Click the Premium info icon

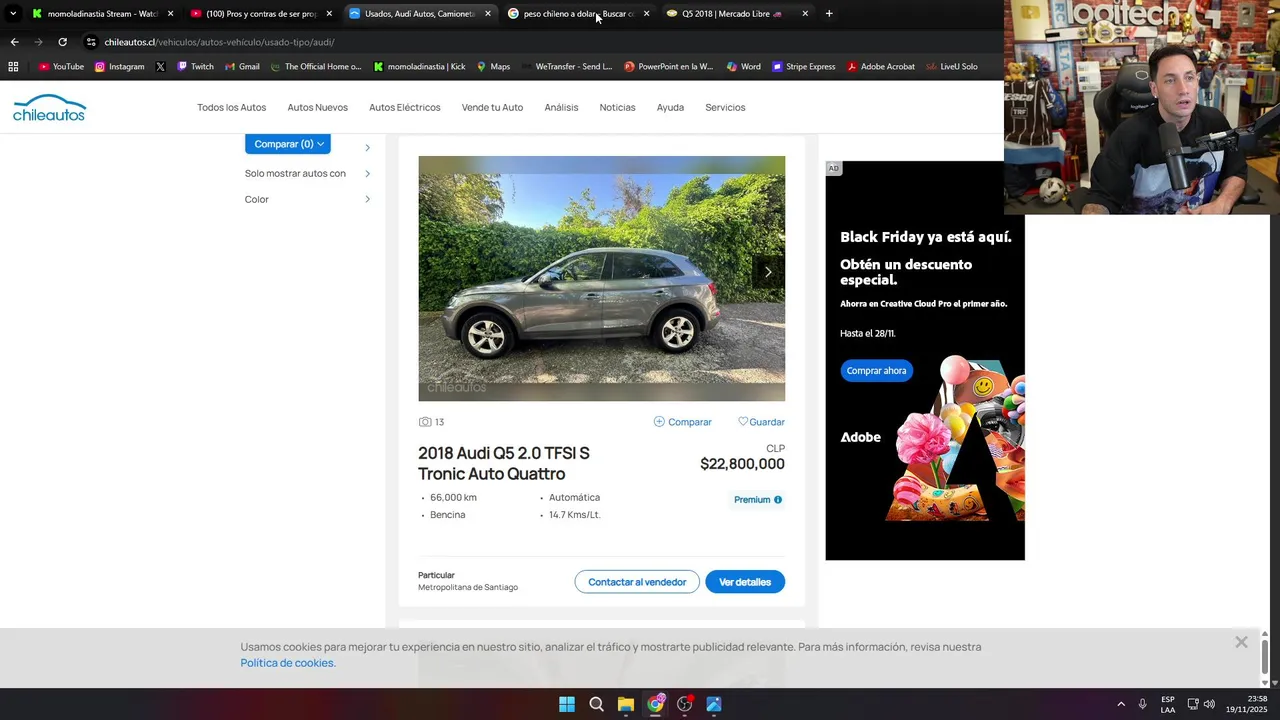(778, 499)
